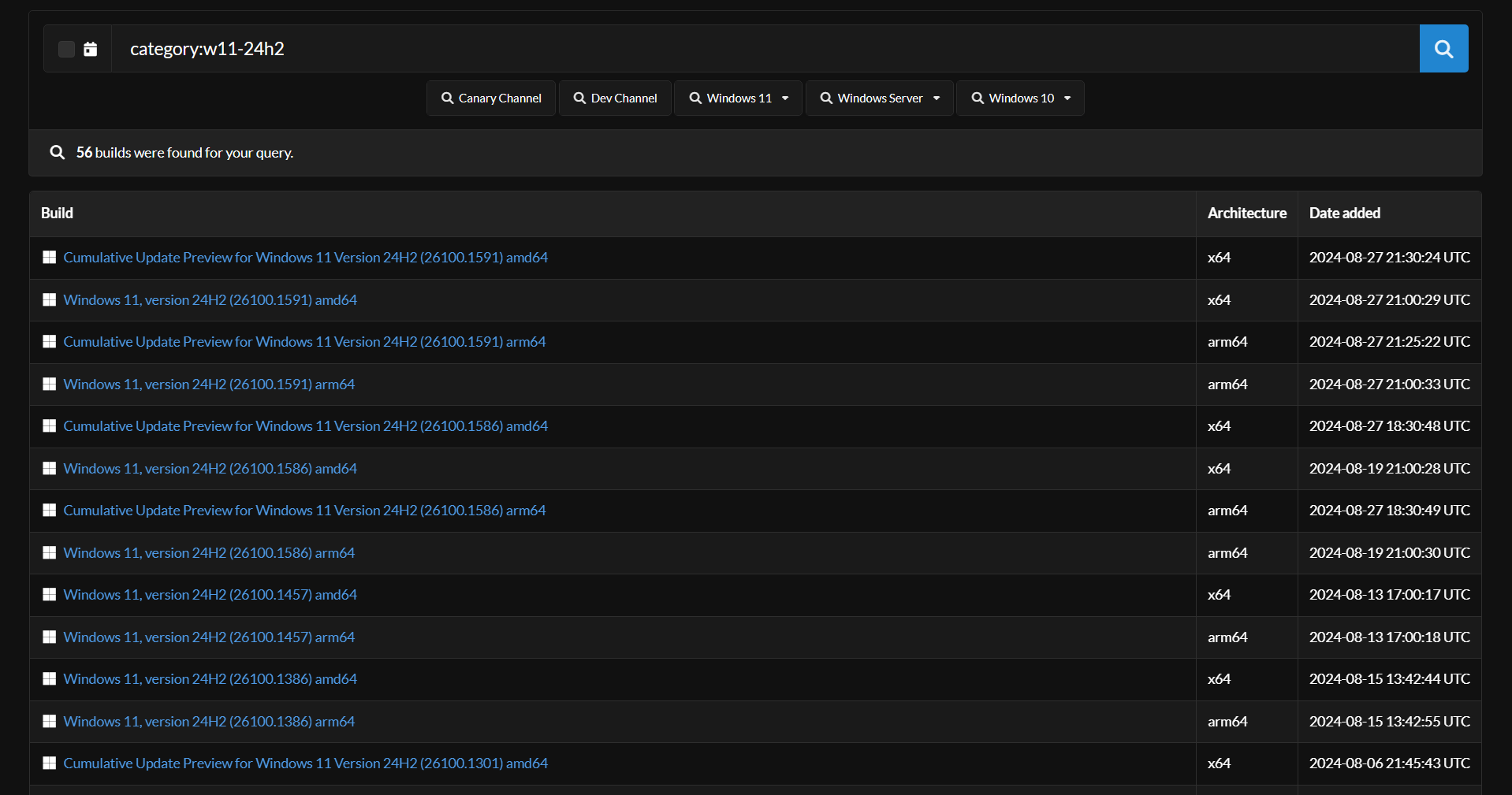This screenshot has width=1512, height=795.
Task: Select the date 2024-08-15 13:42:44 UTC
Action: (1390, 679)
